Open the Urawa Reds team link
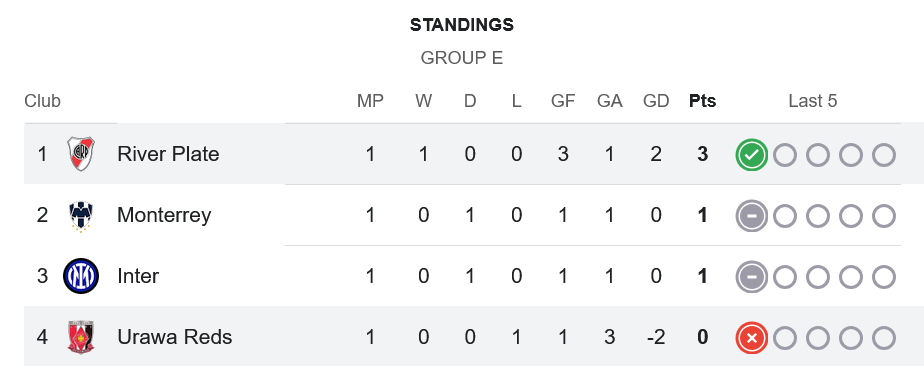The width and height of the screenshot is (924, 384). point(174,337)
